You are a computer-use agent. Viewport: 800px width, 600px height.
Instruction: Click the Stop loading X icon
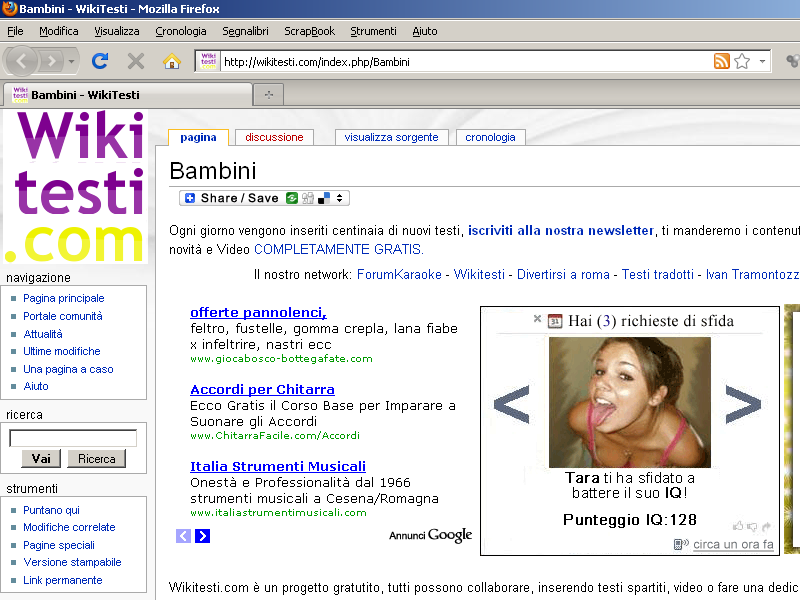pyautogui.click(x=136, y=61)
